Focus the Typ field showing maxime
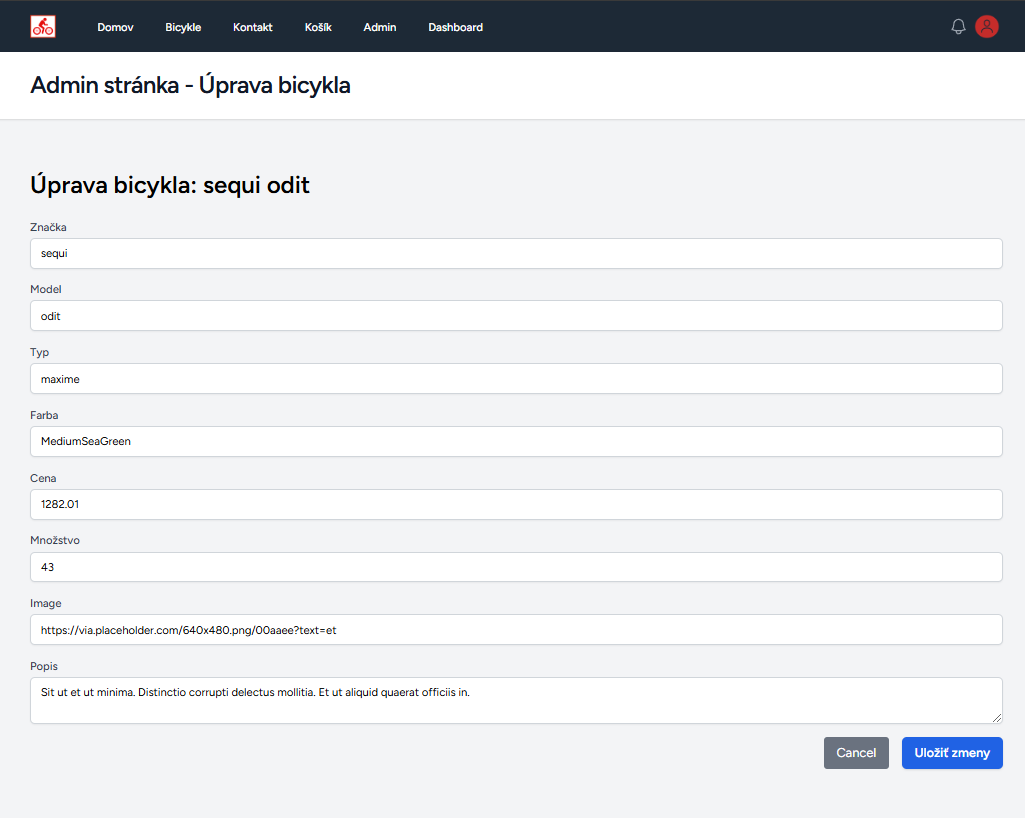The height and width of the screenshot is (818, 1025). point(516,379)
